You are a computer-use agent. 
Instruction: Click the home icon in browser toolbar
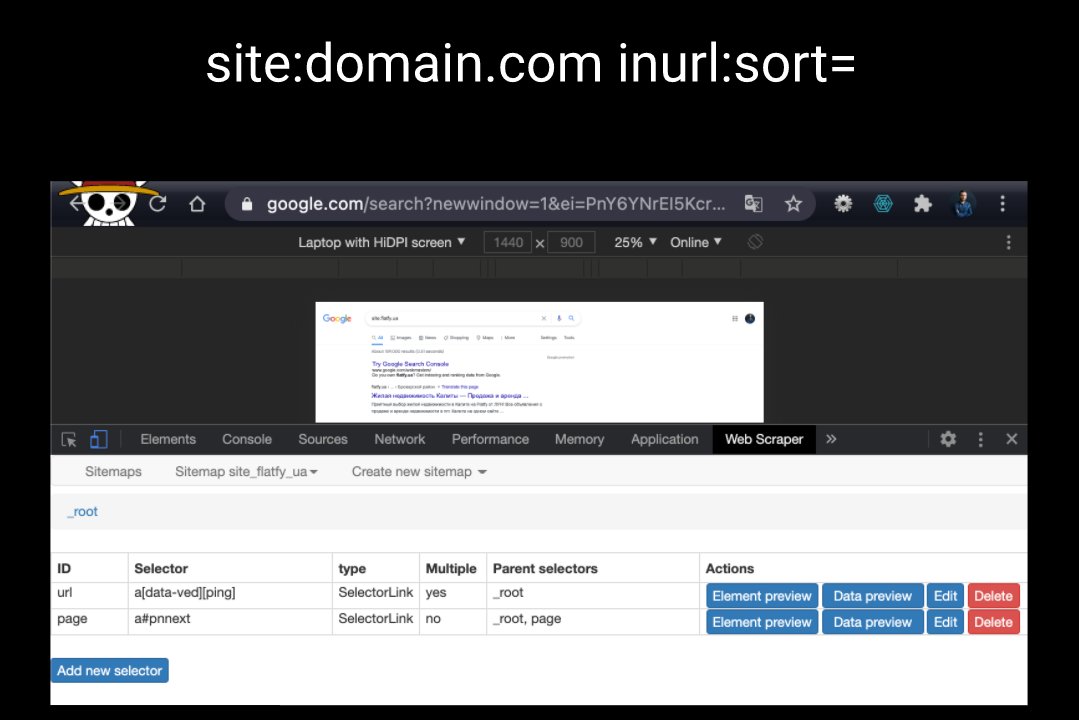197,204
